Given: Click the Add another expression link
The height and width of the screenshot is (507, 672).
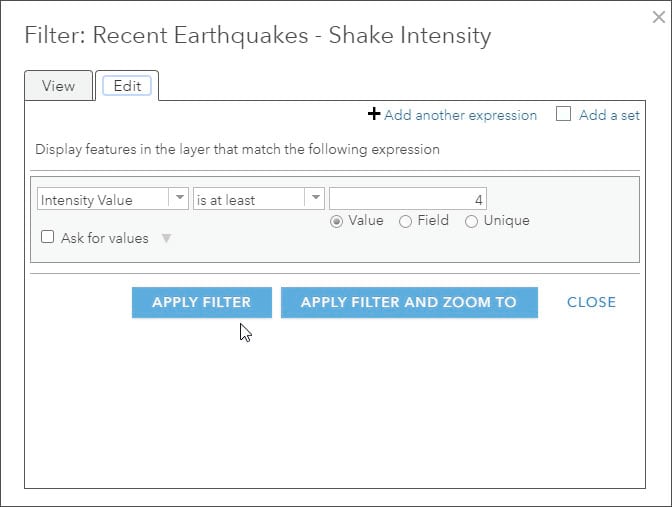Looking at the screenshot, I should coord(460,115).
